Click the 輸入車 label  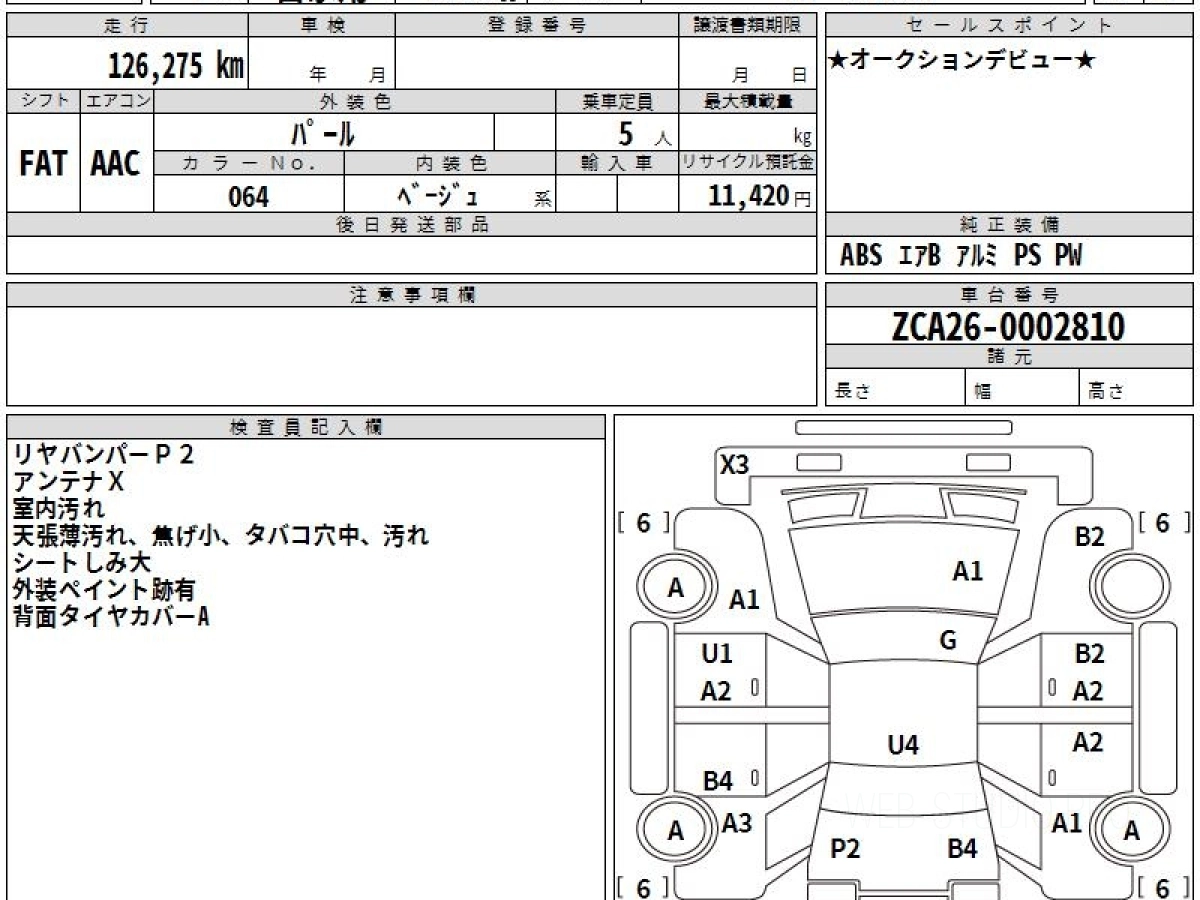(617, 163)
